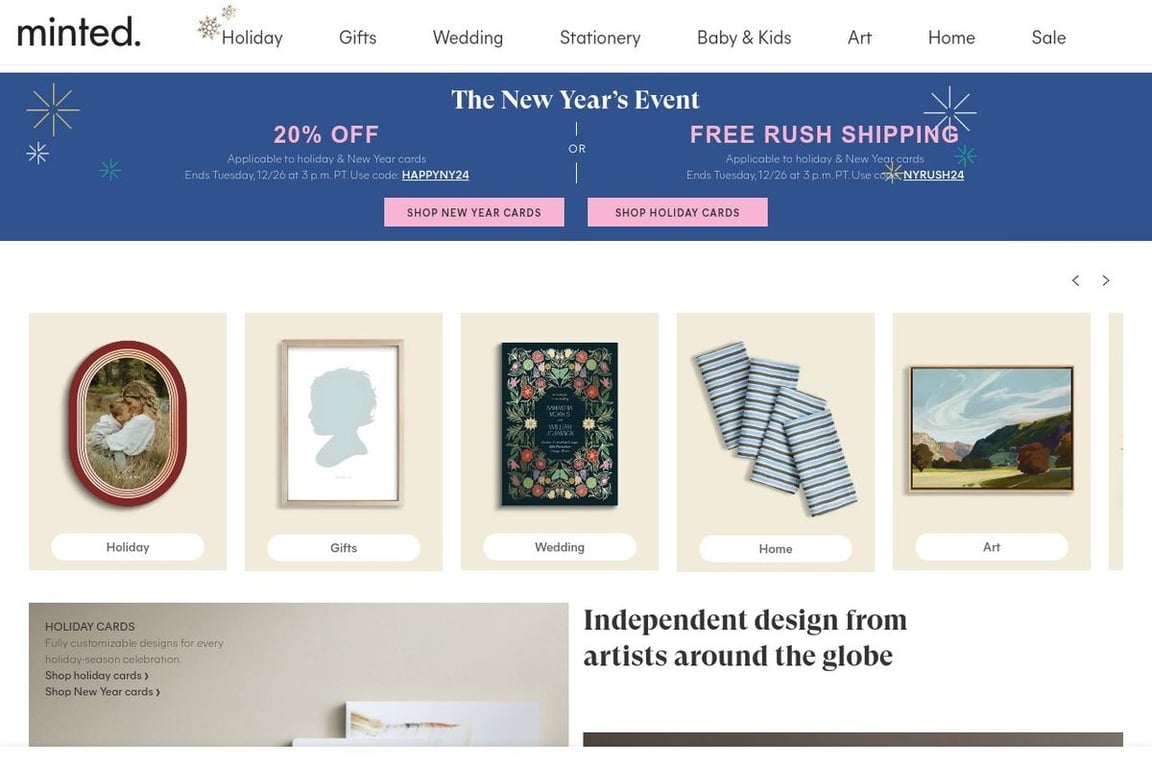Follow the Shop New Year cards link

(101, 692)
